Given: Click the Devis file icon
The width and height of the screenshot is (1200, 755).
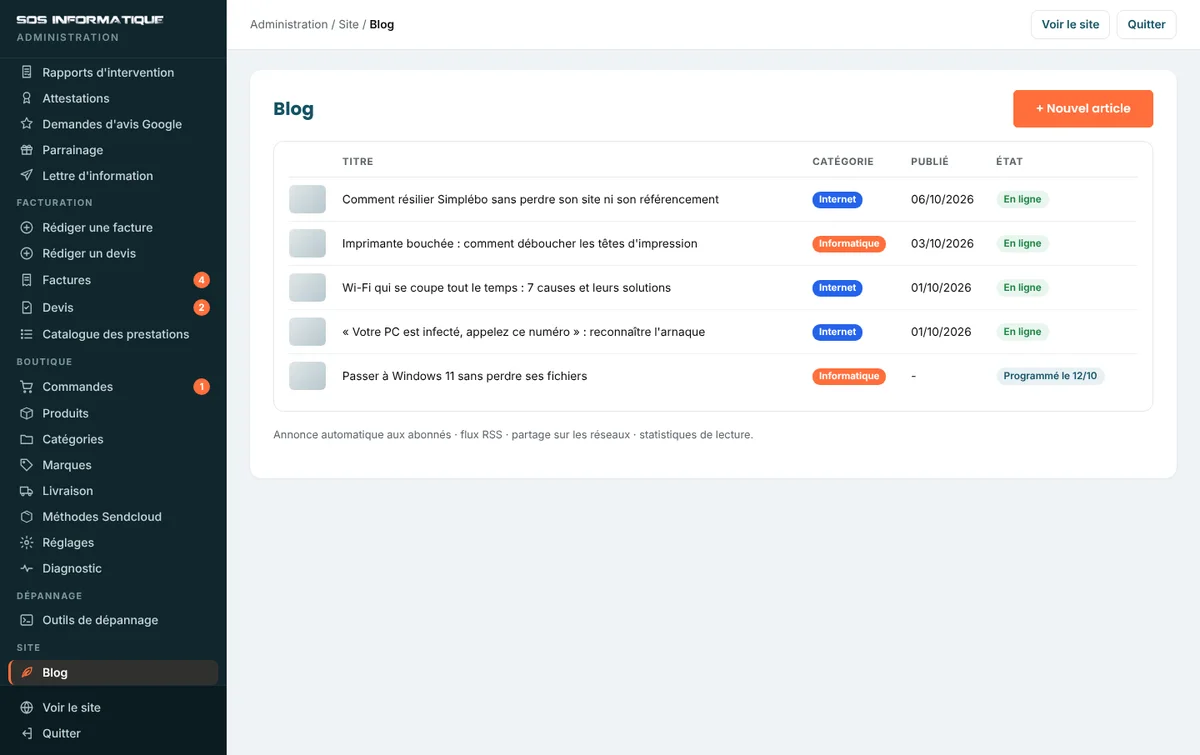Looking at the screenshot, I should pyautogui.click(x=27, y=308).
